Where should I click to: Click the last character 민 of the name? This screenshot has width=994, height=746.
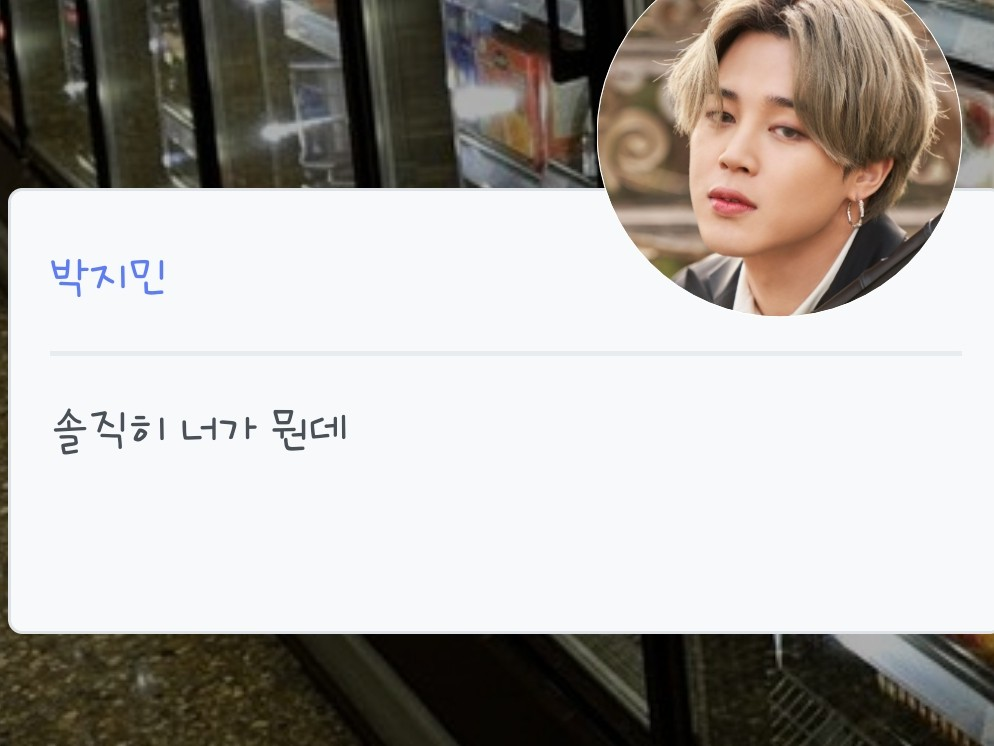(147, 277)
